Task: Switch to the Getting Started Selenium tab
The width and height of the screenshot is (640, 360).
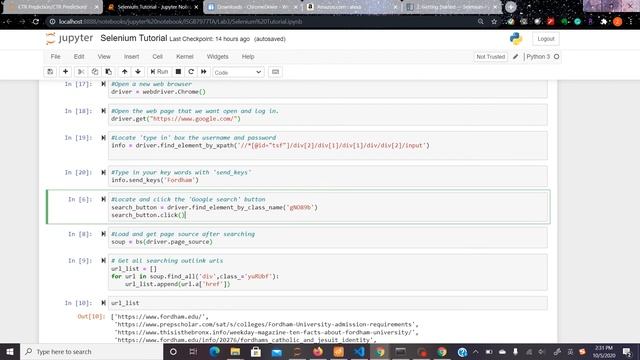Action: pyautogui.click(x=452, y=7)
